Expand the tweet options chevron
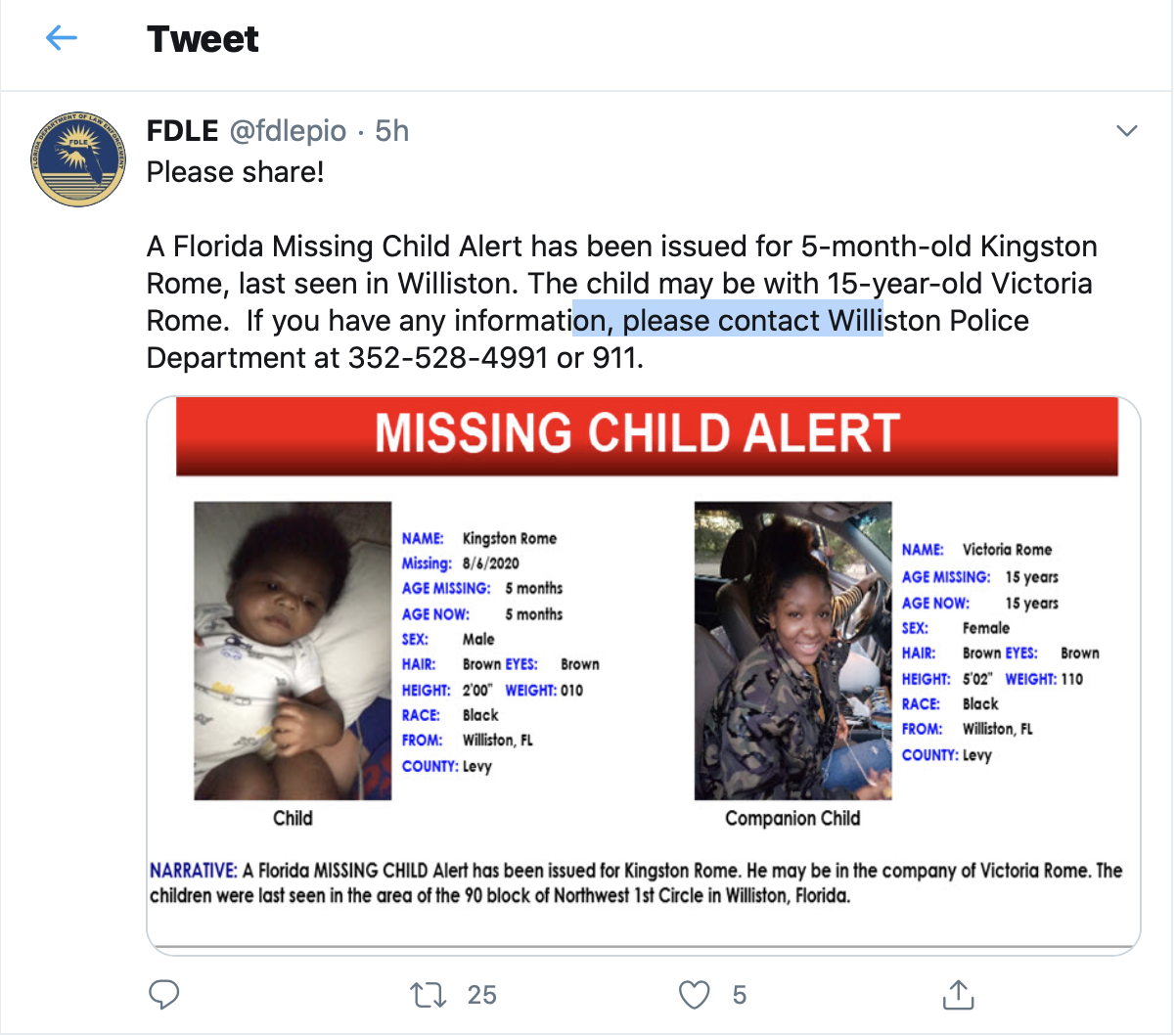This screenshot has width=1176, height=1035. point(1127,131)
